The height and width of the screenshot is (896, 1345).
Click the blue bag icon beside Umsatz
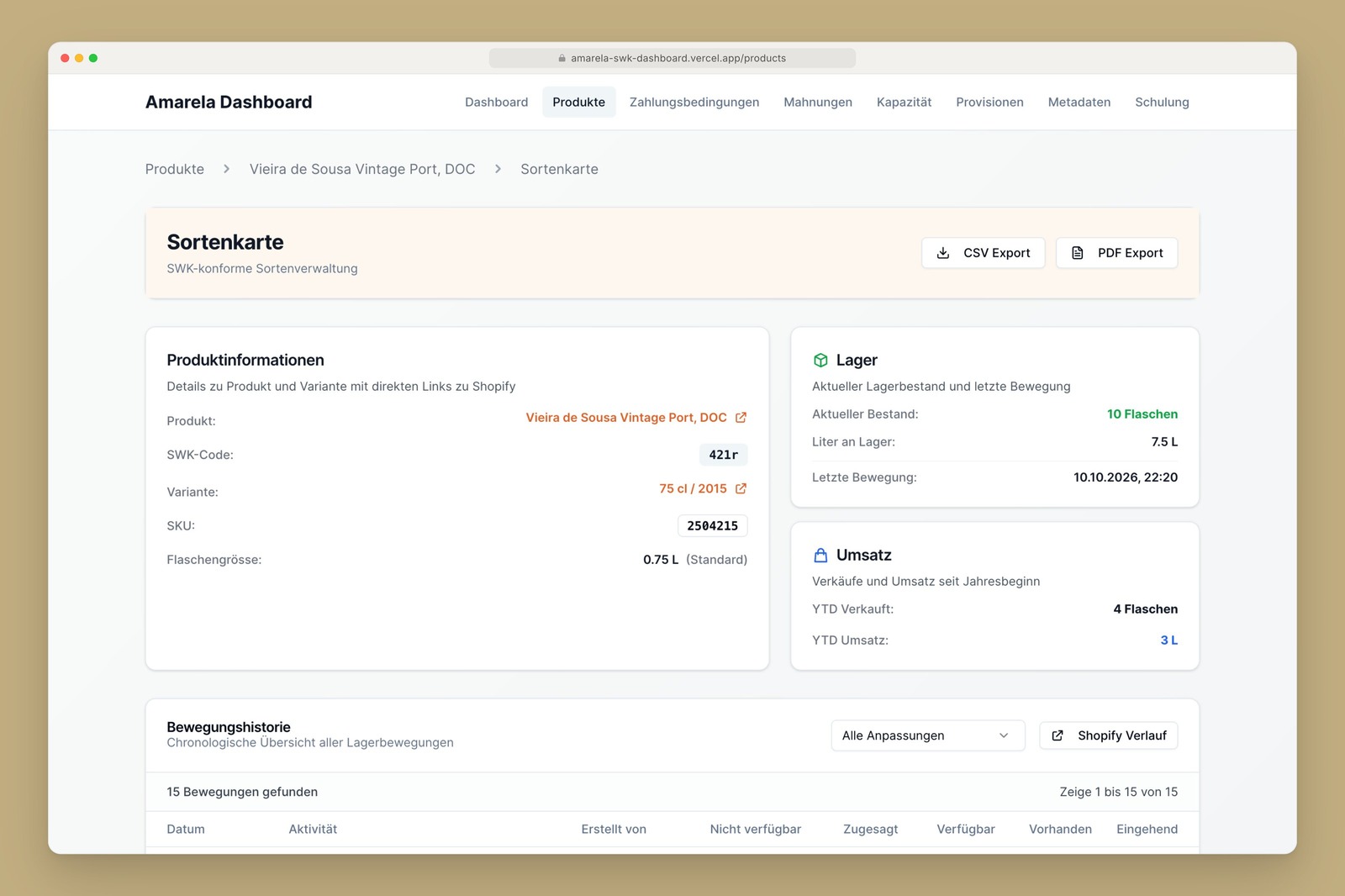[x=820, y=556]
